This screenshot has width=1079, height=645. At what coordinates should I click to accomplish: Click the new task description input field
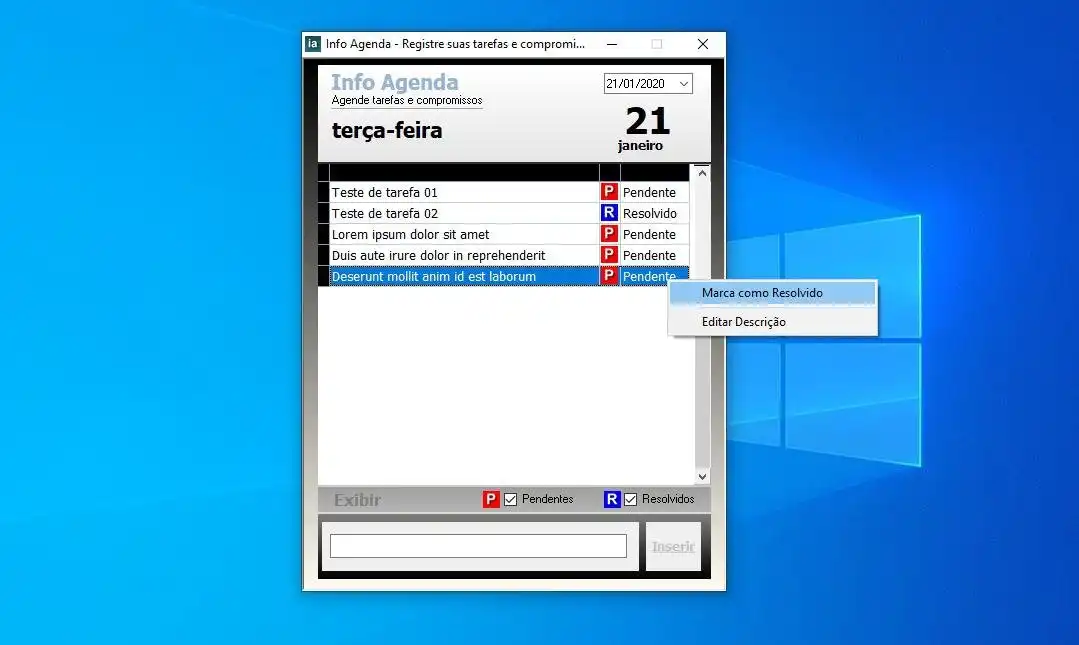point(478,546)
